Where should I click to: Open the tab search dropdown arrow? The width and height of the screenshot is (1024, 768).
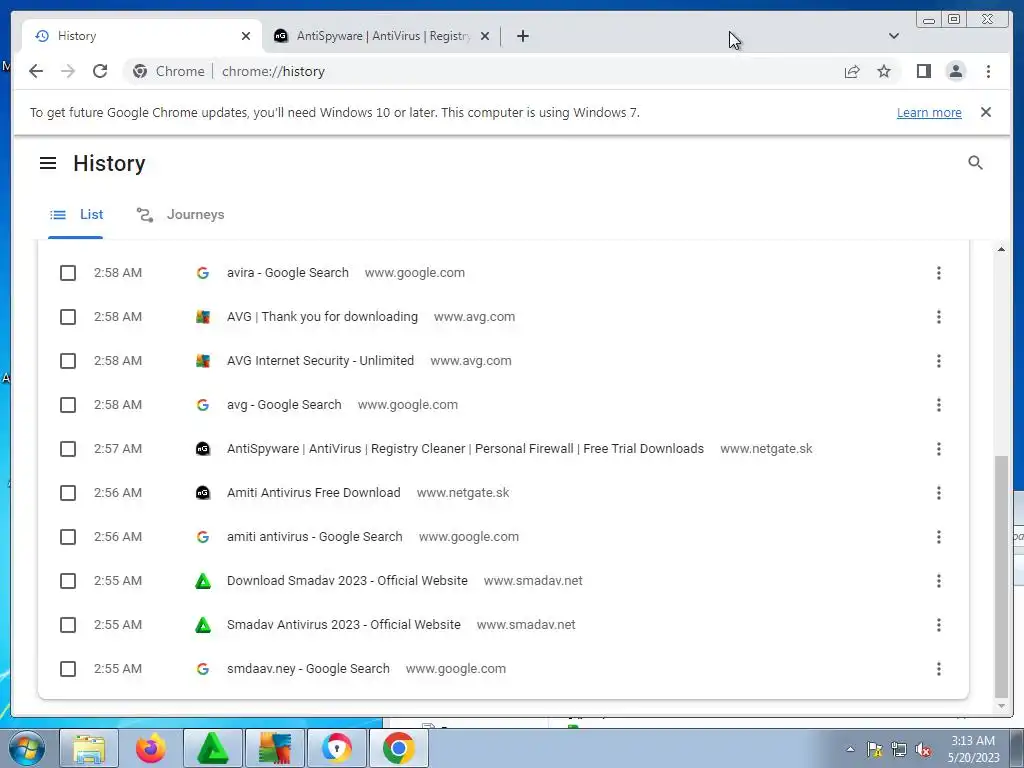click(x=893, y=36)
